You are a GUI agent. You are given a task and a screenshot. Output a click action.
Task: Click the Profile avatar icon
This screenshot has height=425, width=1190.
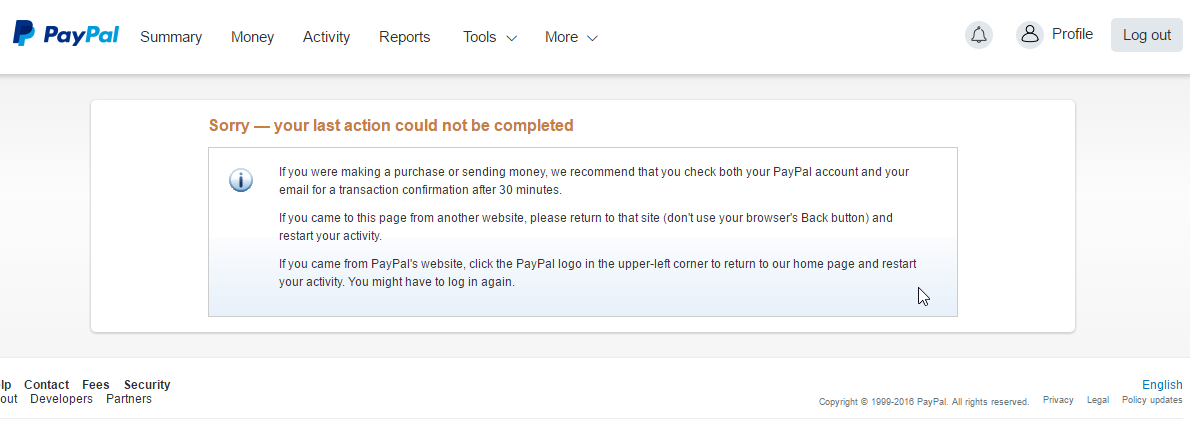coord(1029,35)
